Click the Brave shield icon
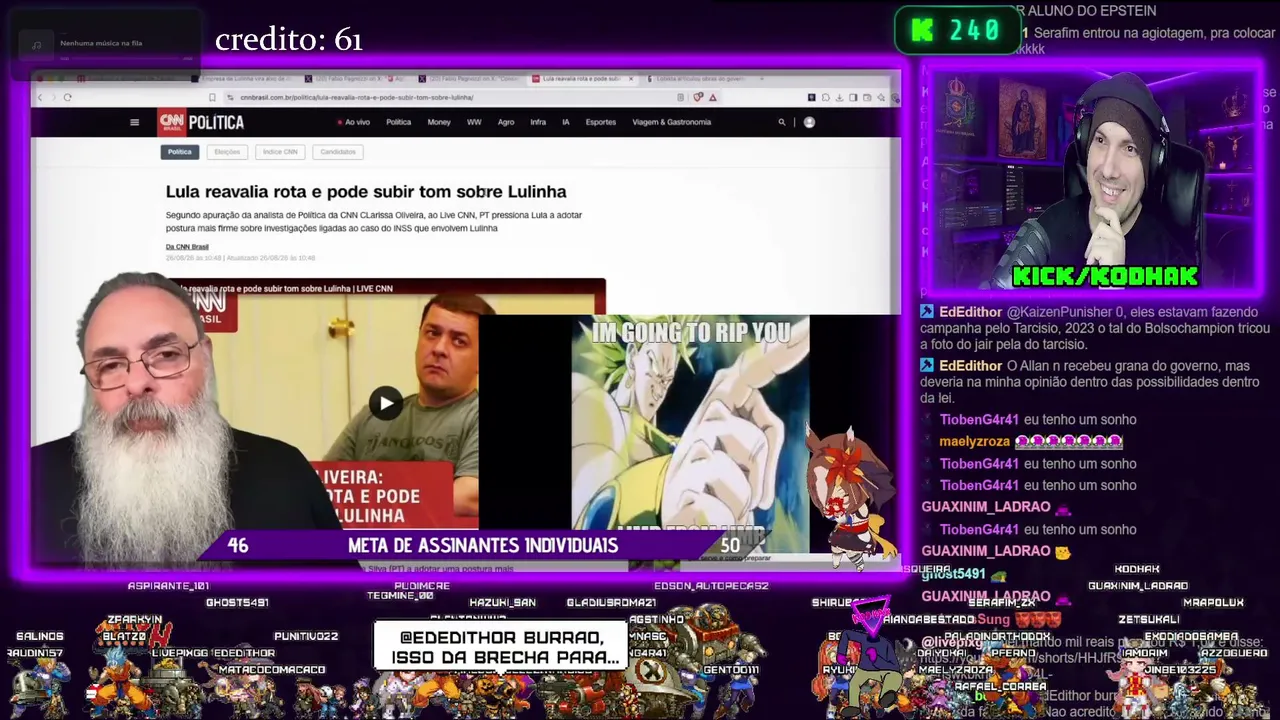The width and height of the screenshot is (1280, 720). [698, 97]
